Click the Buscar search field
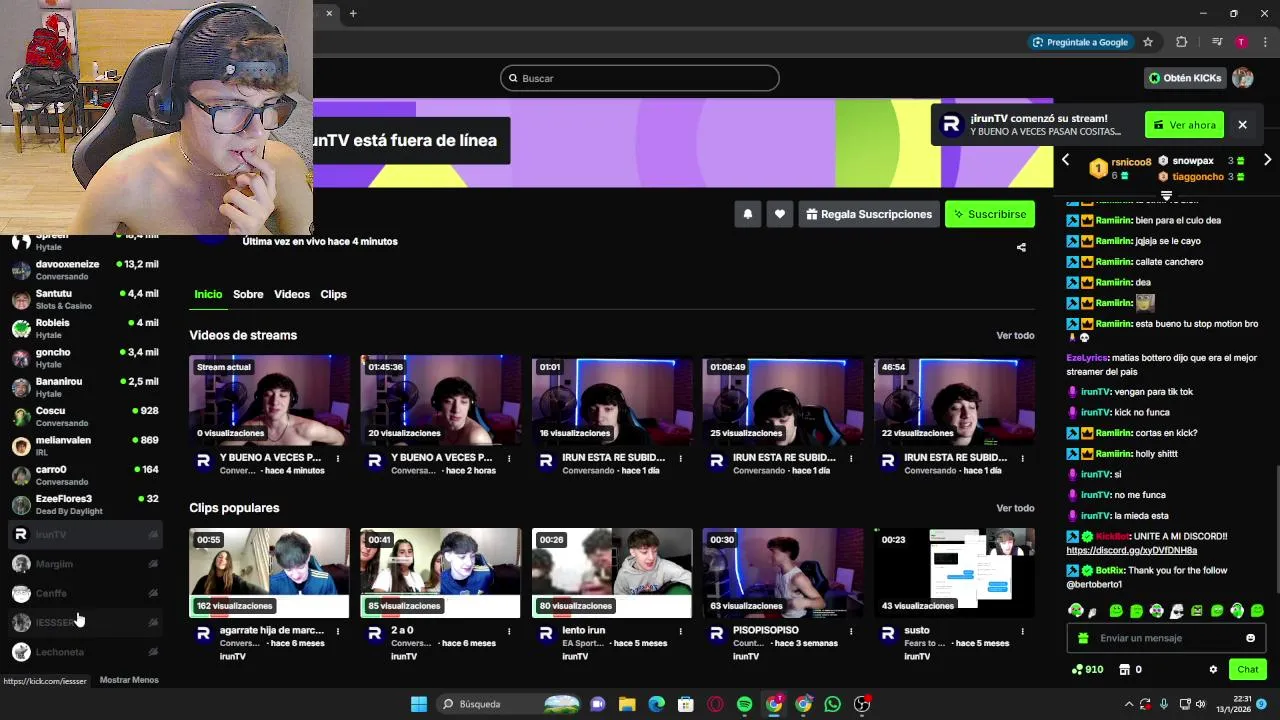This screenshot has height=720, width=1280. coord(640,78)
